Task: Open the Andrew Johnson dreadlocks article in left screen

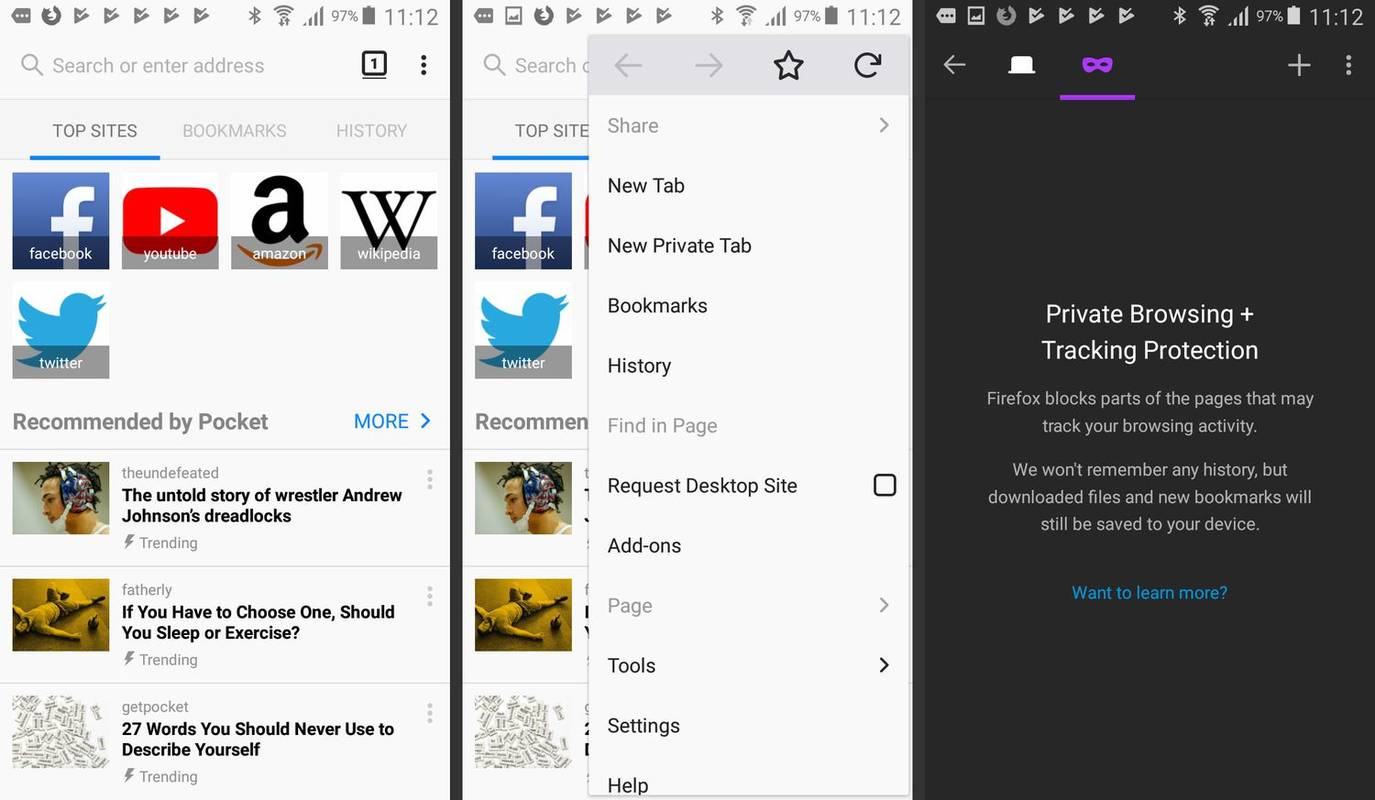Action: point(262,505)
